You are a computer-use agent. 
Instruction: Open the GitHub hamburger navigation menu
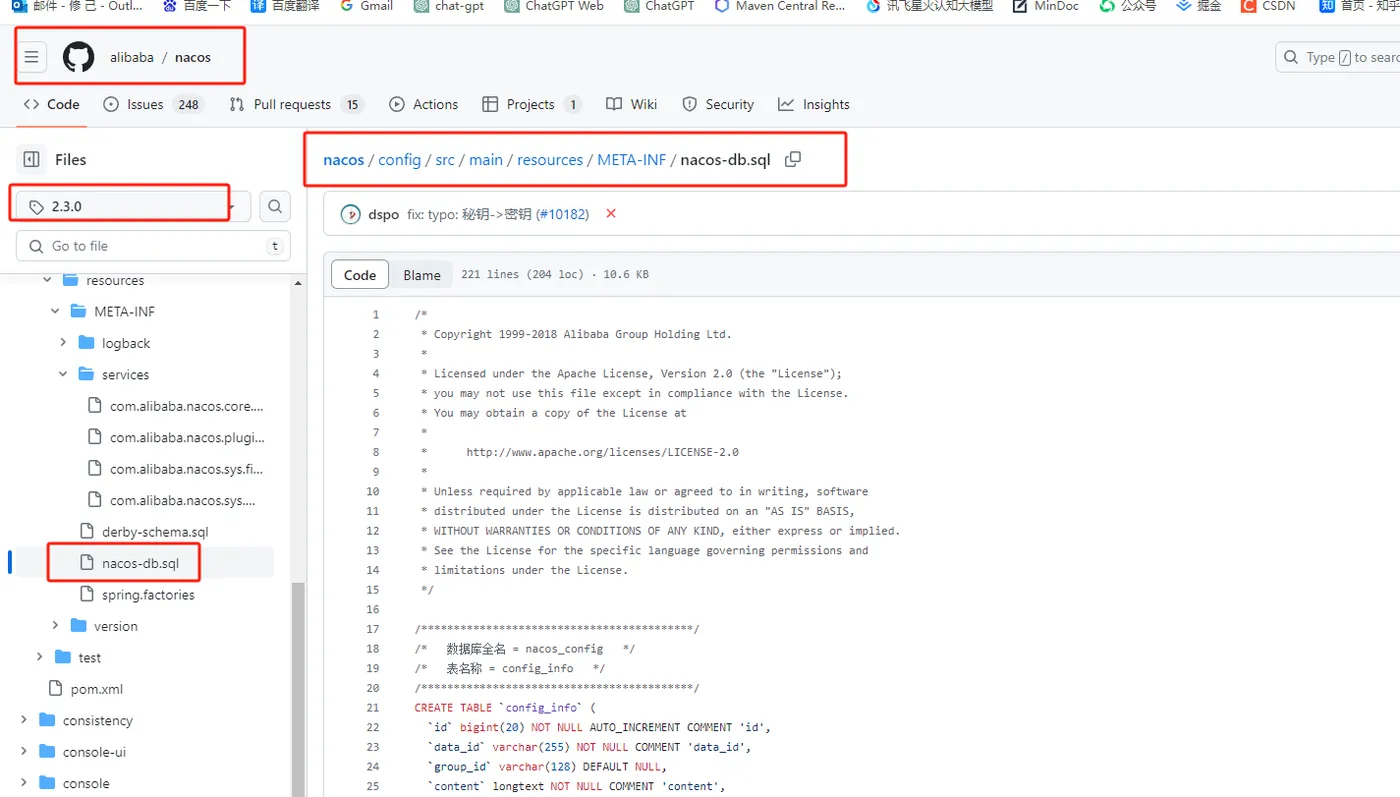pos(31,57)
